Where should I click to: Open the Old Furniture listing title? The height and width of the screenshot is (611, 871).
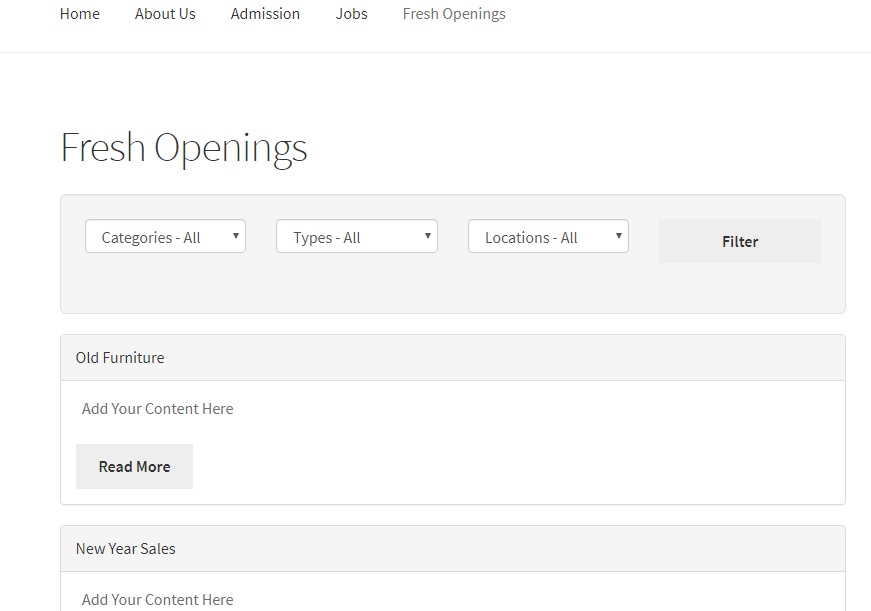click(x=120, y=358)
